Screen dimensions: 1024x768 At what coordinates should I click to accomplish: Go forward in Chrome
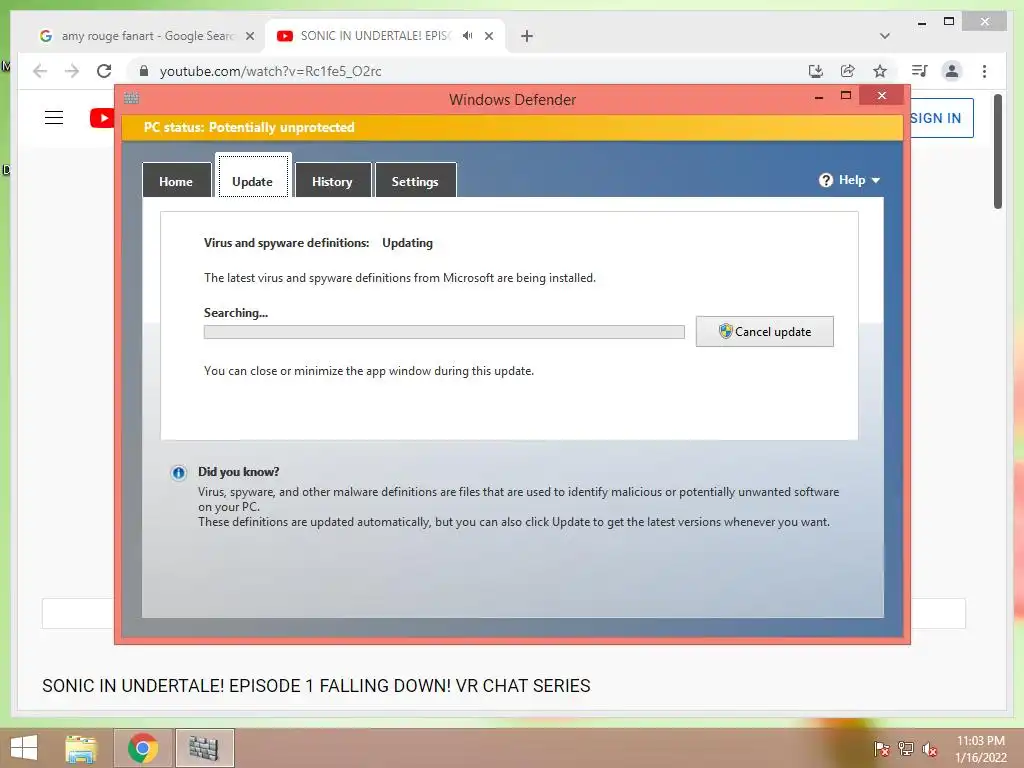(x=72, y=71)
